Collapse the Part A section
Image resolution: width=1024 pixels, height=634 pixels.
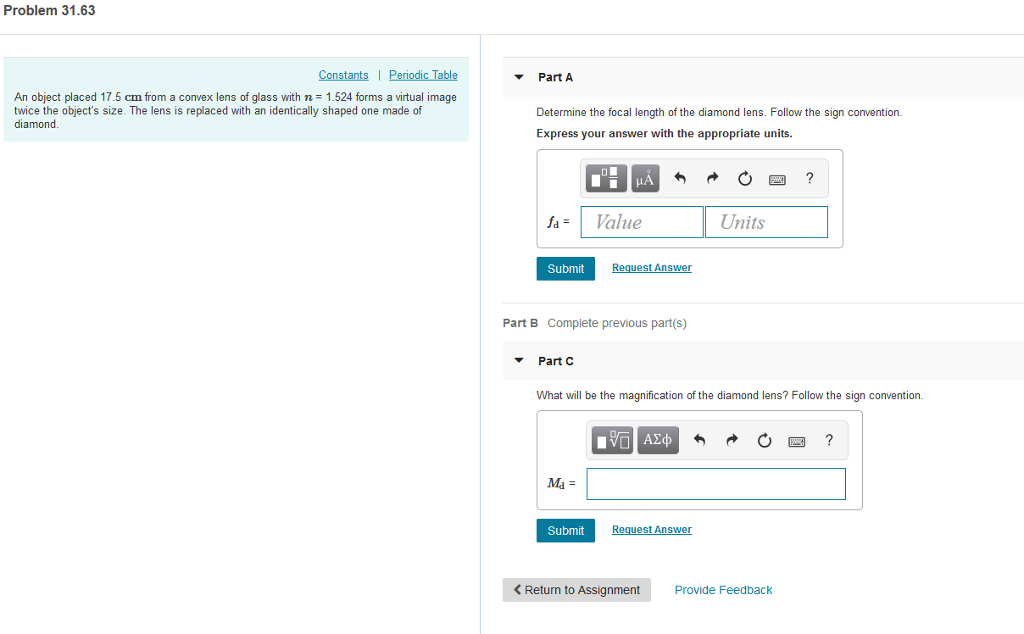(x=518, y=77)
